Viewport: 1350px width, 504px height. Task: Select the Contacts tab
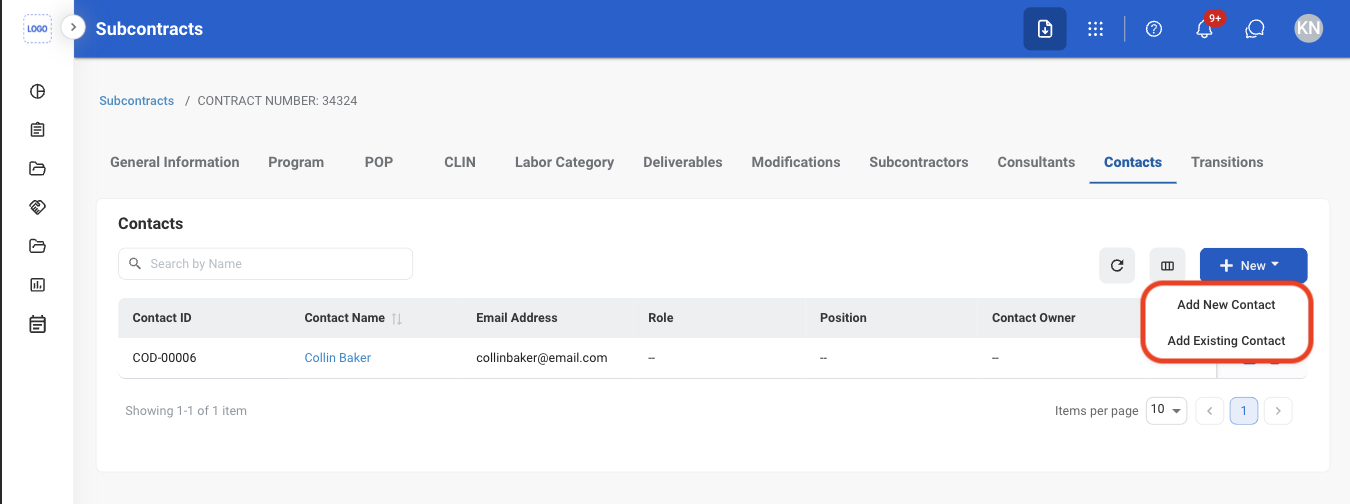tap(1133, 162)
